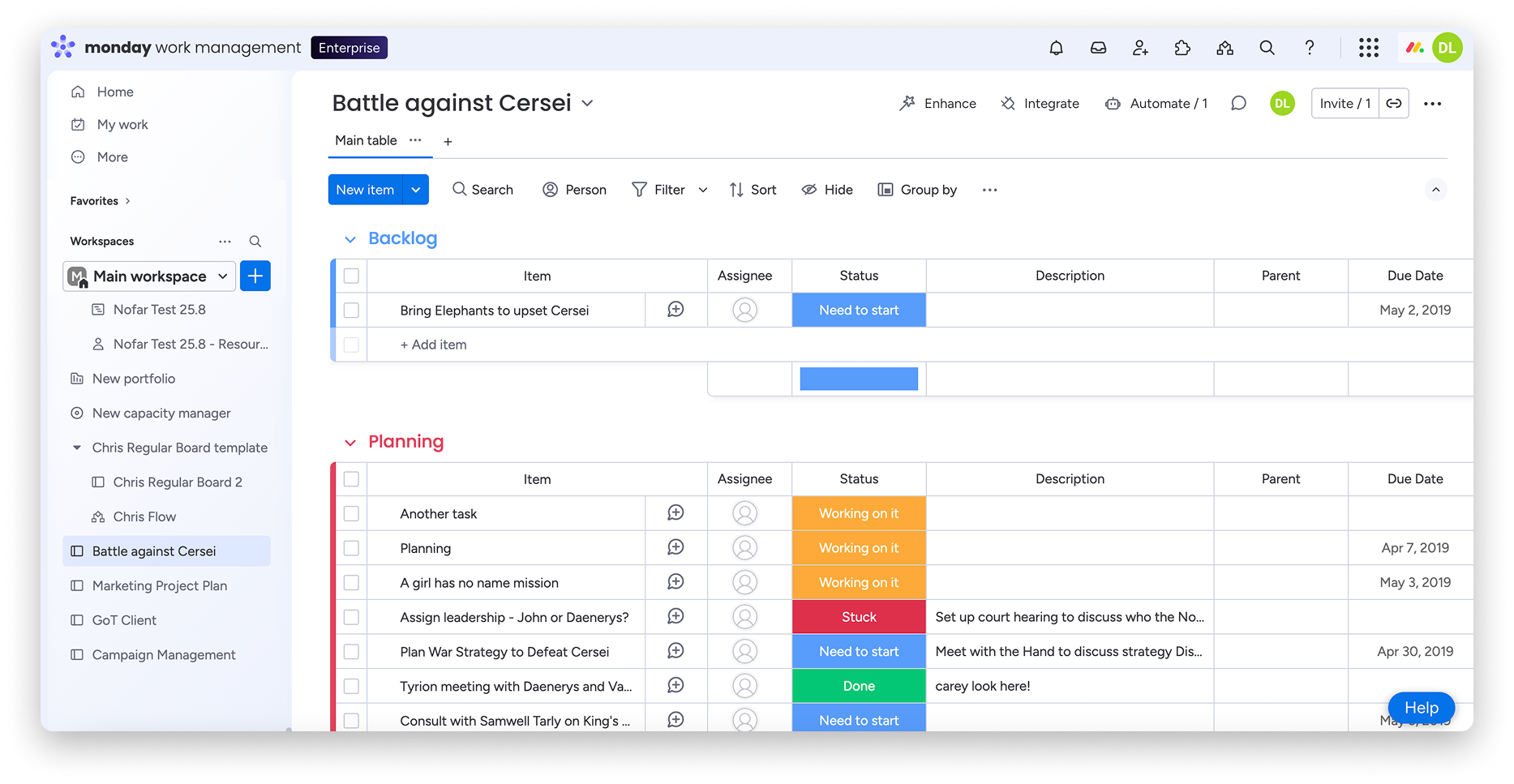Open conversation for A girl has no name mission

(676, 582)
